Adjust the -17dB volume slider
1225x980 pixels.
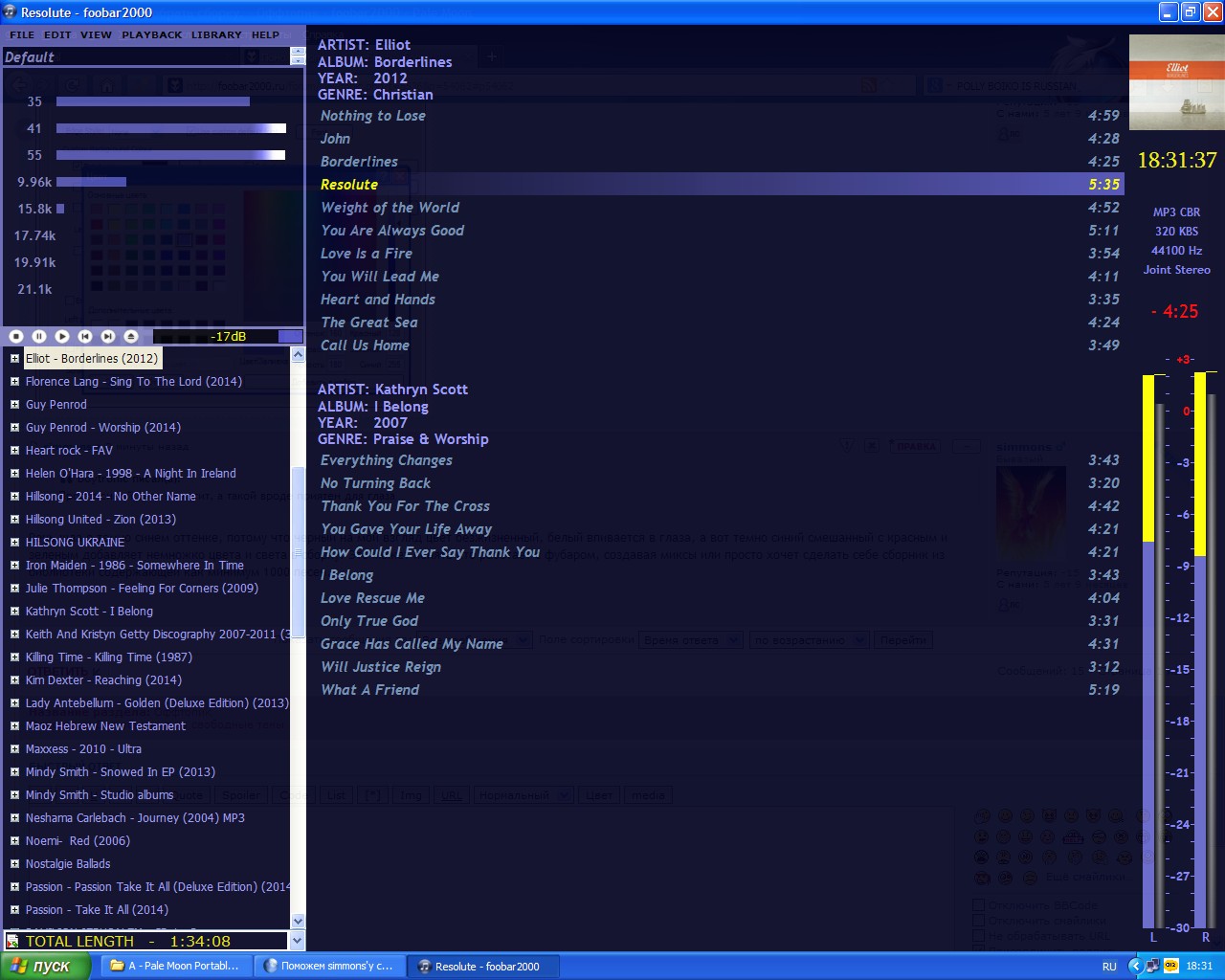tap(228, 336)
